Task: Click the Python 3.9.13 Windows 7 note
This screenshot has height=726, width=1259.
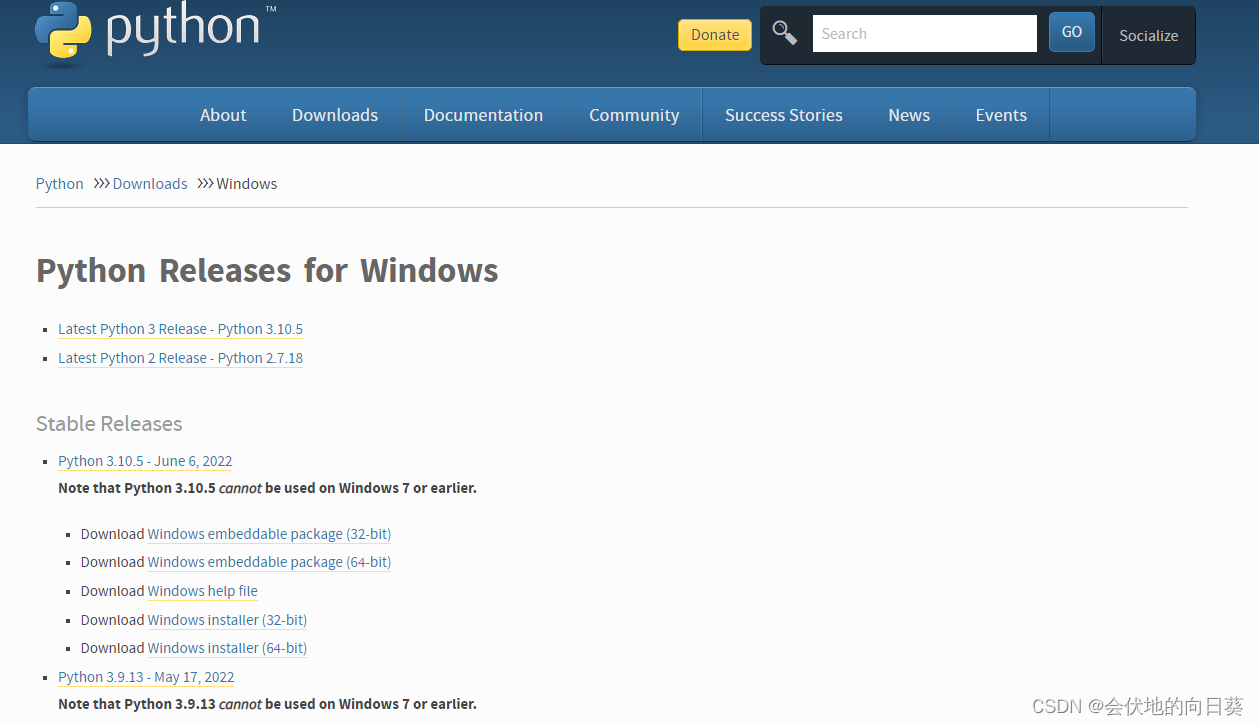Action: 267,704
